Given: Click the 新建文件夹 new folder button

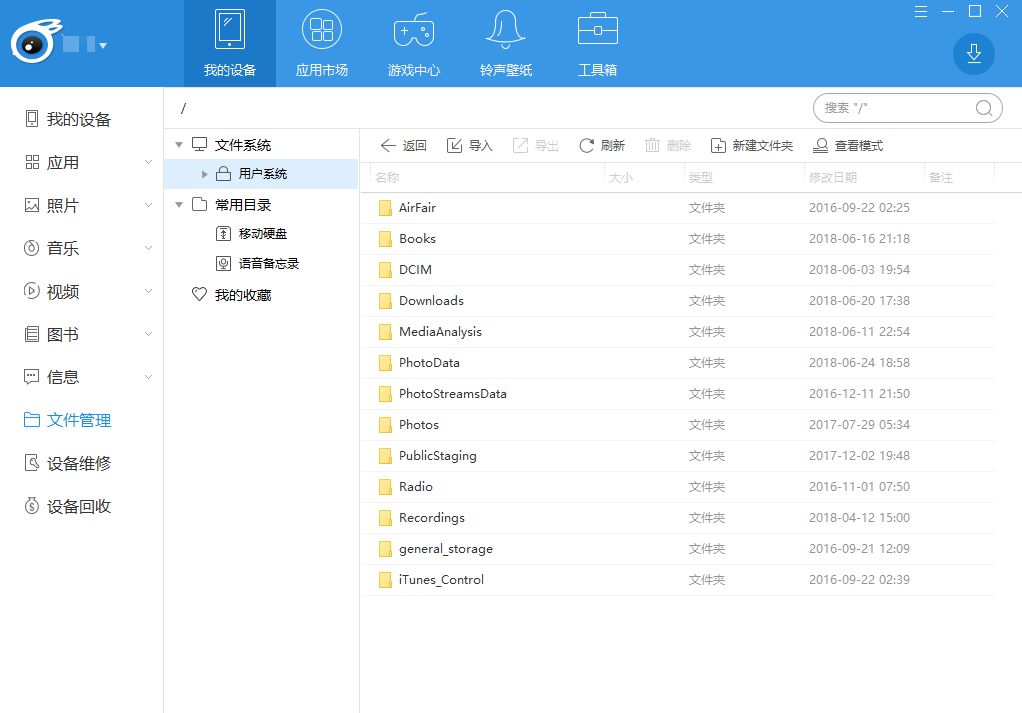Looking at the screenshot, I should tap(752, 145).
